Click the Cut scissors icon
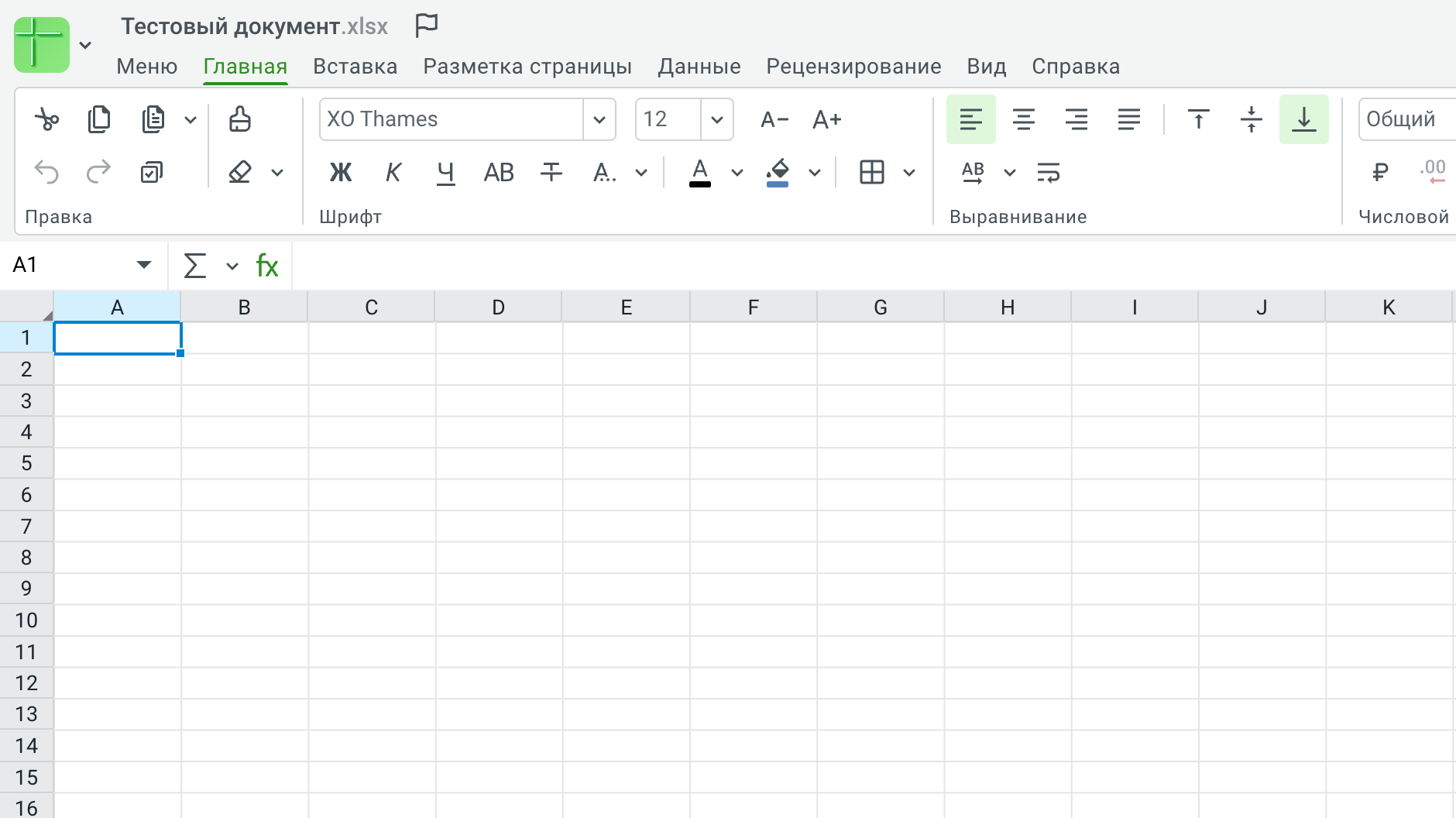The image size is (1456, 818). (46, 119)
